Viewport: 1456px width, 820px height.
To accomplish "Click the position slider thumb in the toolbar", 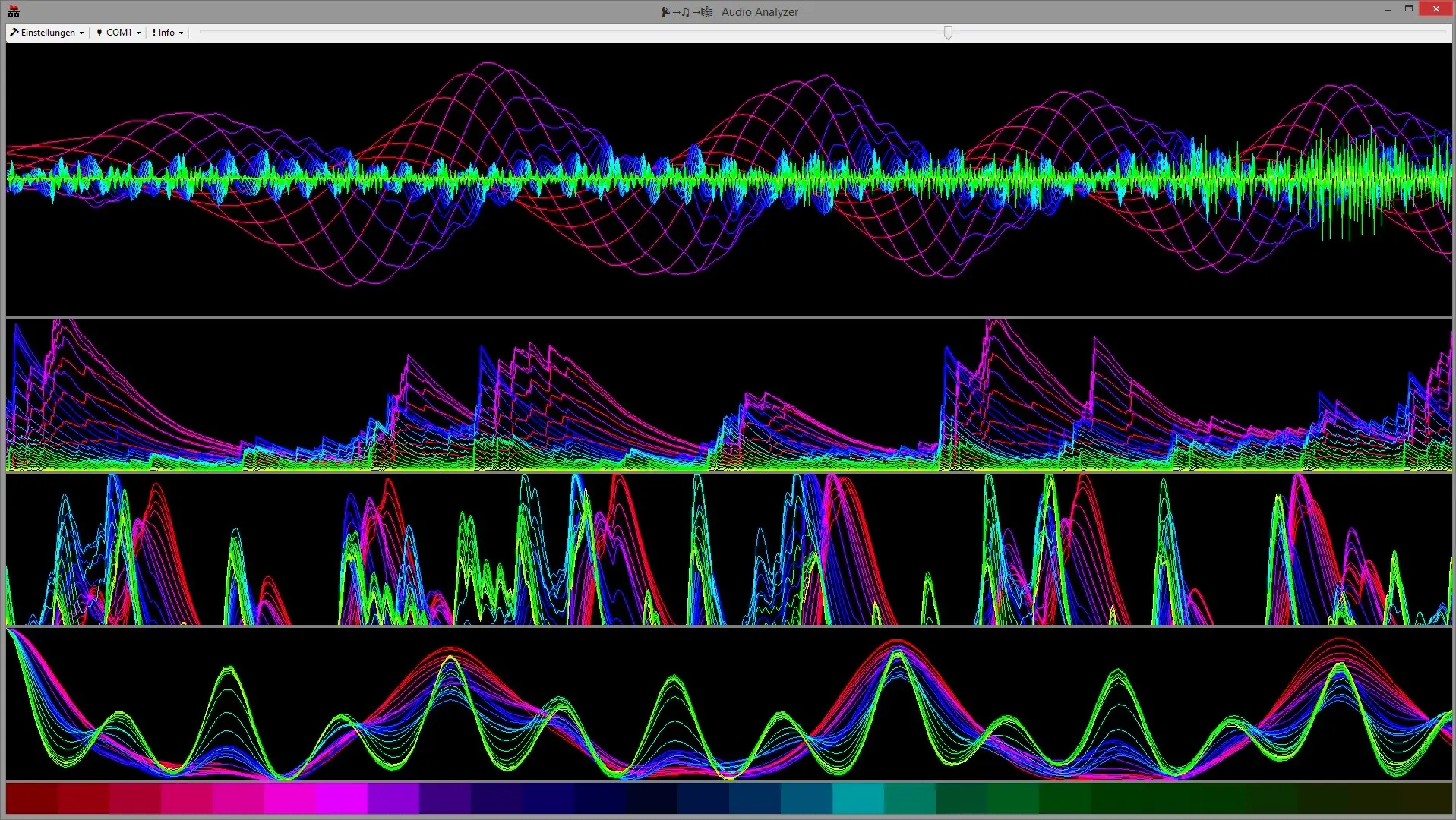I will pyautogui.click(x=948, y=33).
